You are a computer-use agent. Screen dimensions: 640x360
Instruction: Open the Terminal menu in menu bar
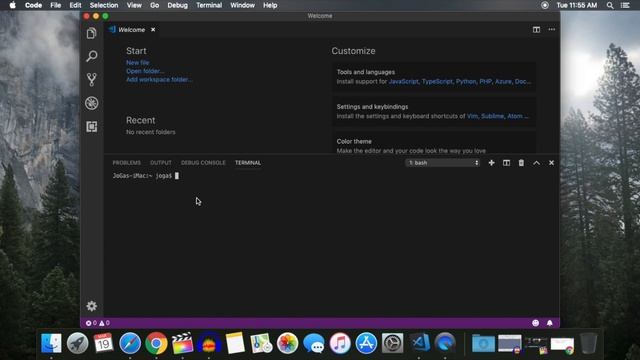209,5
